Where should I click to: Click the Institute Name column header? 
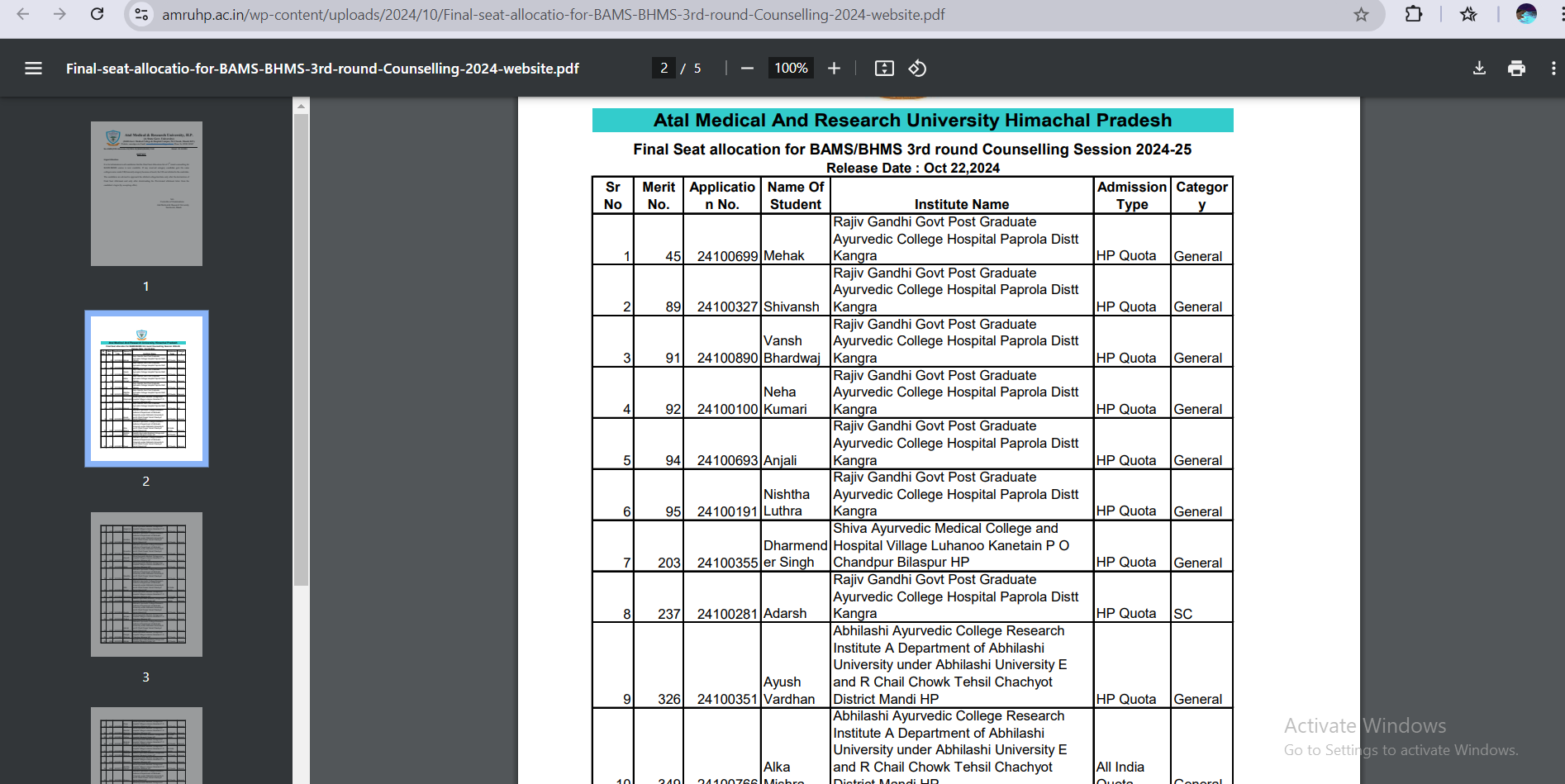(962, 204)
